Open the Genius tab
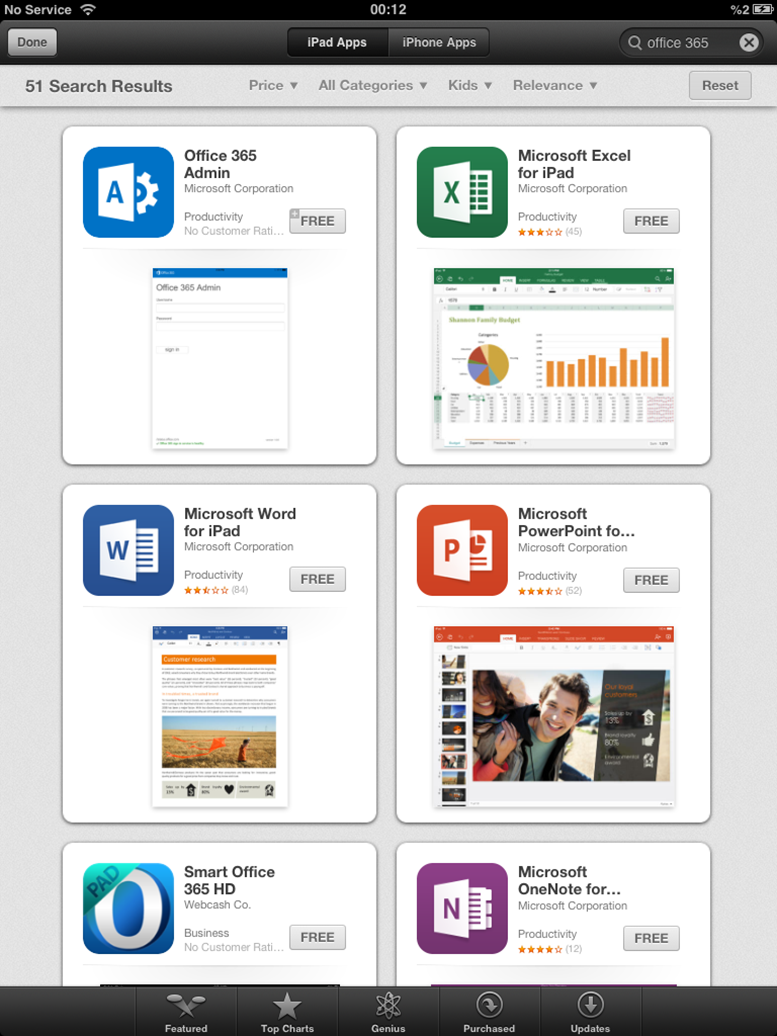The height and width of the screenshot is (1036, 777). [x=388, y=1012]
